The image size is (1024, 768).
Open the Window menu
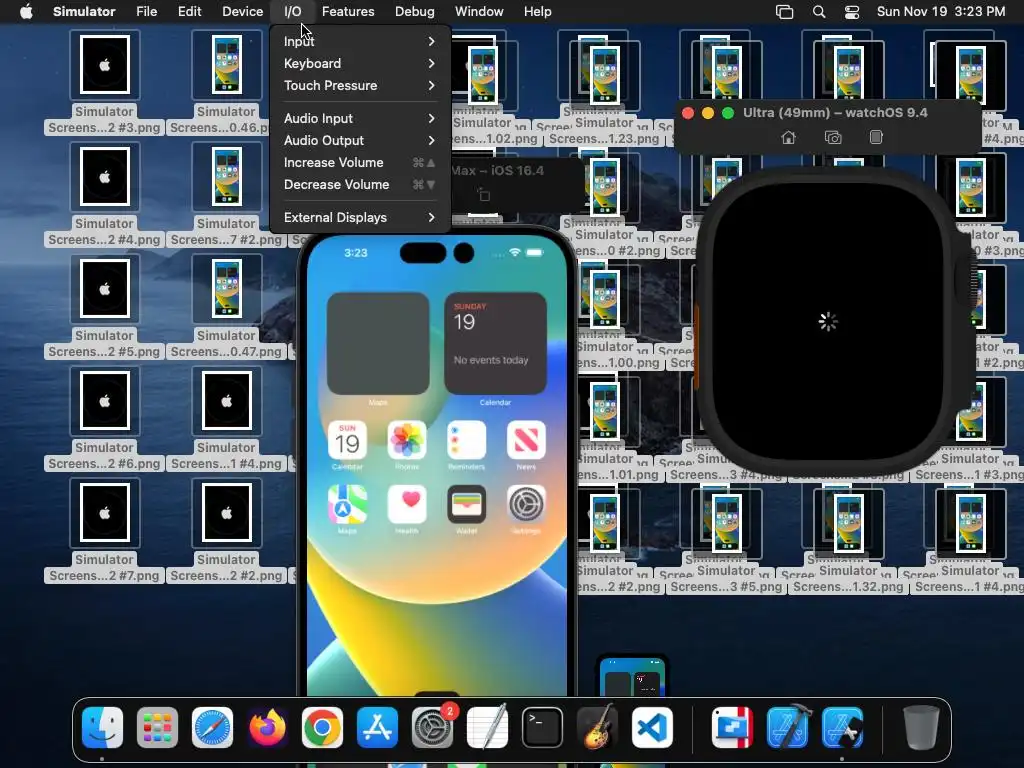(479, 12)
